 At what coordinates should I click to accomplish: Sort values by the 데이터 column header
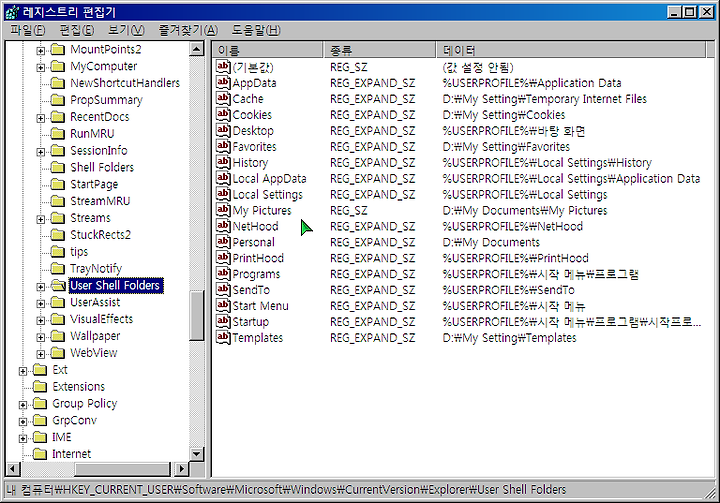click(x=571, y=50)
